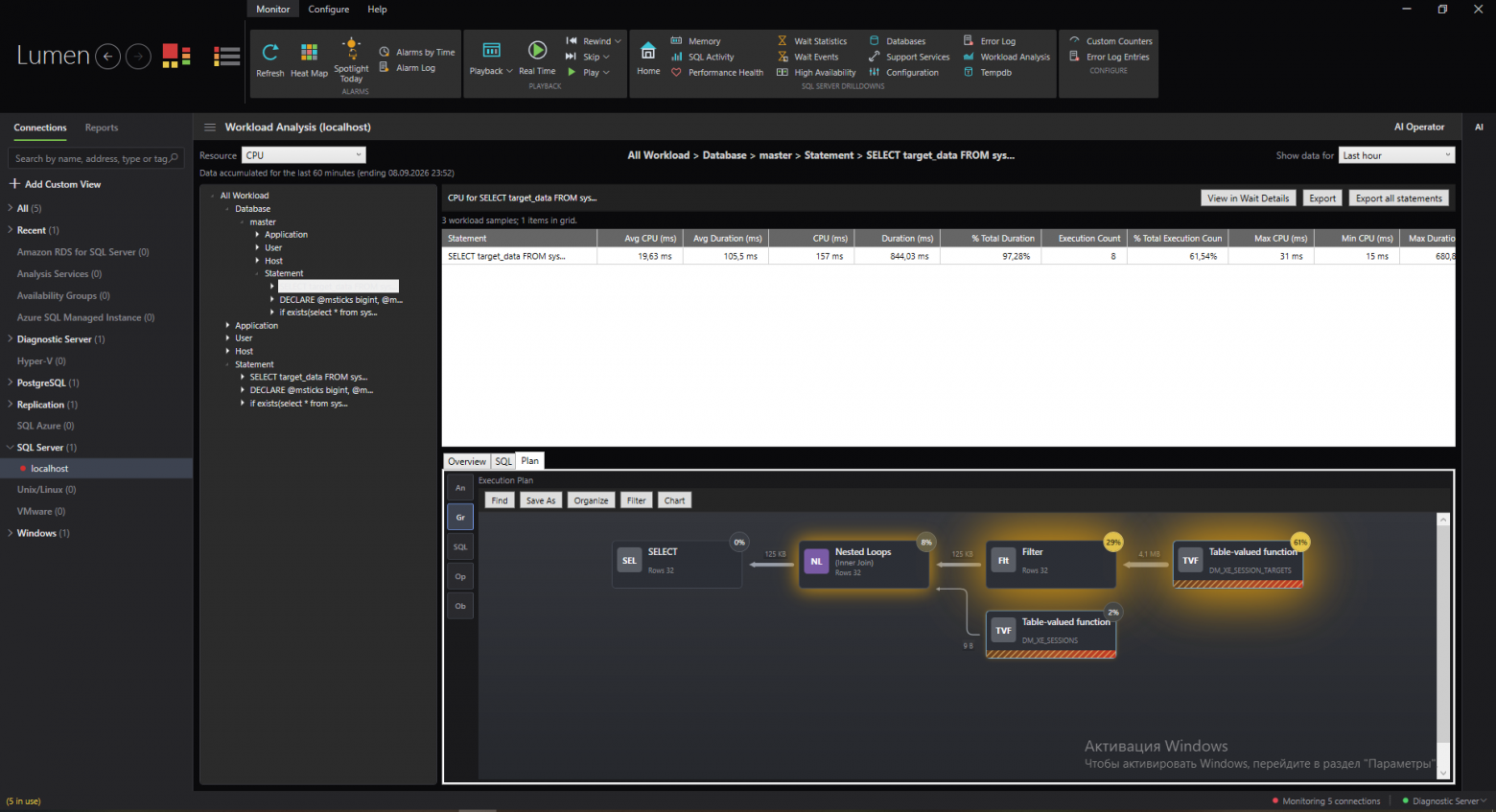This screenshot has height=812, width=1496.
Task: Configure Error Log Entries
Action: click(x=1110, y=57)
